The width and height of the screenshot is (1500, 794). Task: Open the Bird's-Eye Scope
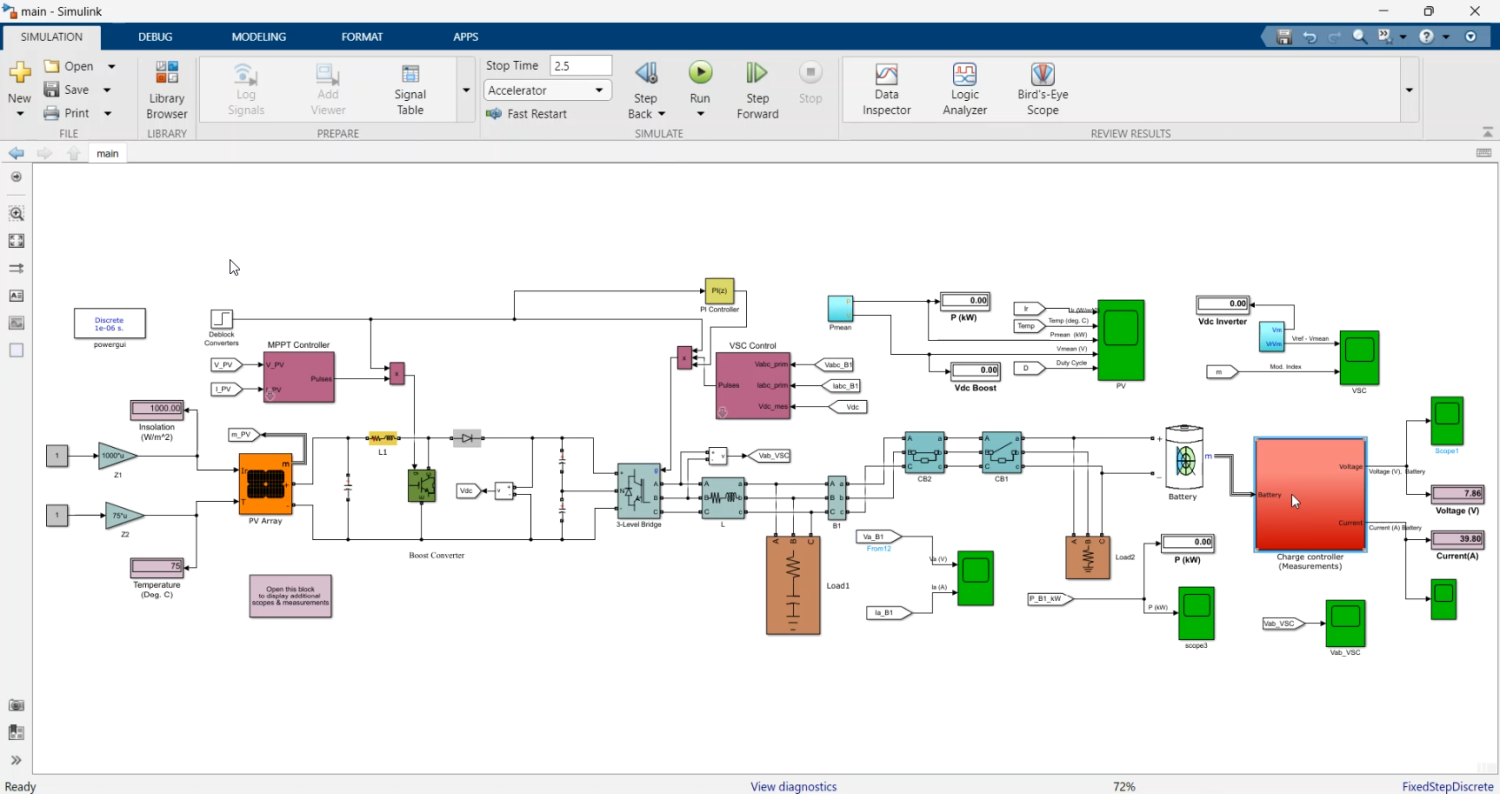pyautogui.click(x=1041, y=88)
